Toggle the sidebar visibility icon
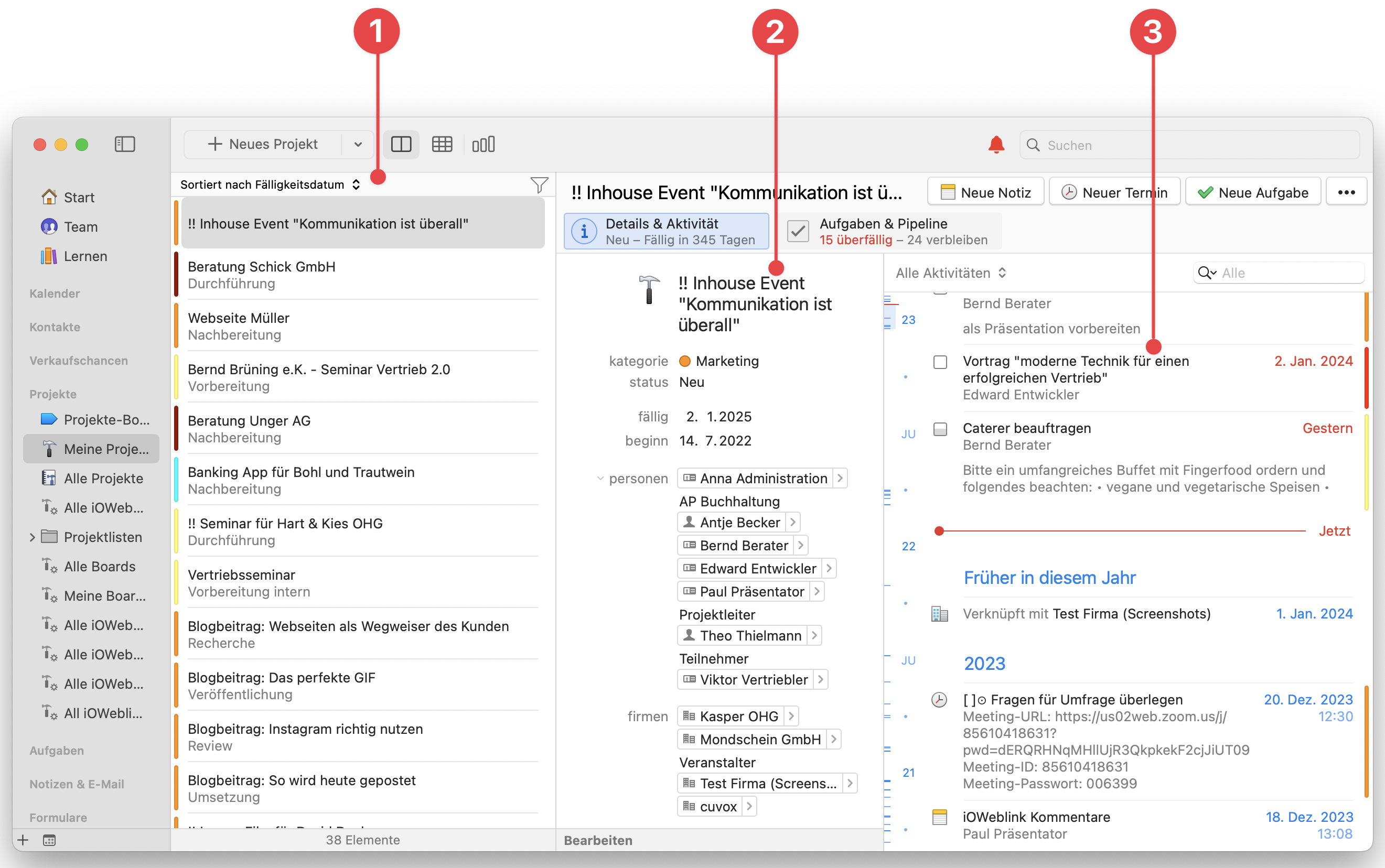The width and height of the screenshot is (1385, 868). 125,144
